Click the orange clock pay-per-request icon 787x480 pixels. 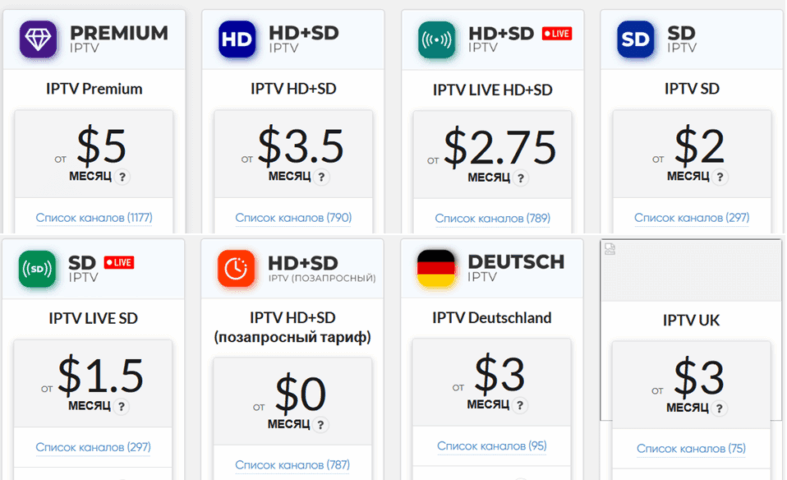[237, 269]
